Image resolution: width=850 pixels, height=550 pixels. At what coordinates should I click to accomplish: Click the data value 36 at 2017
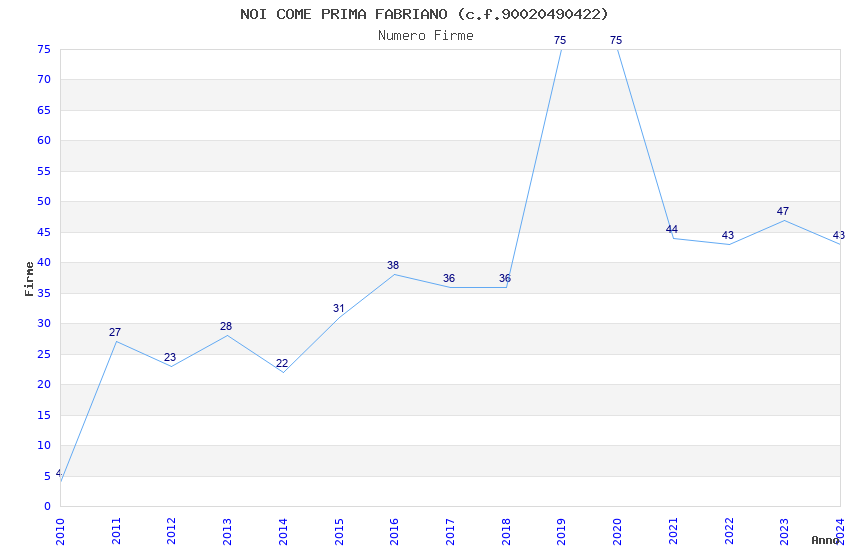point(449,278)
